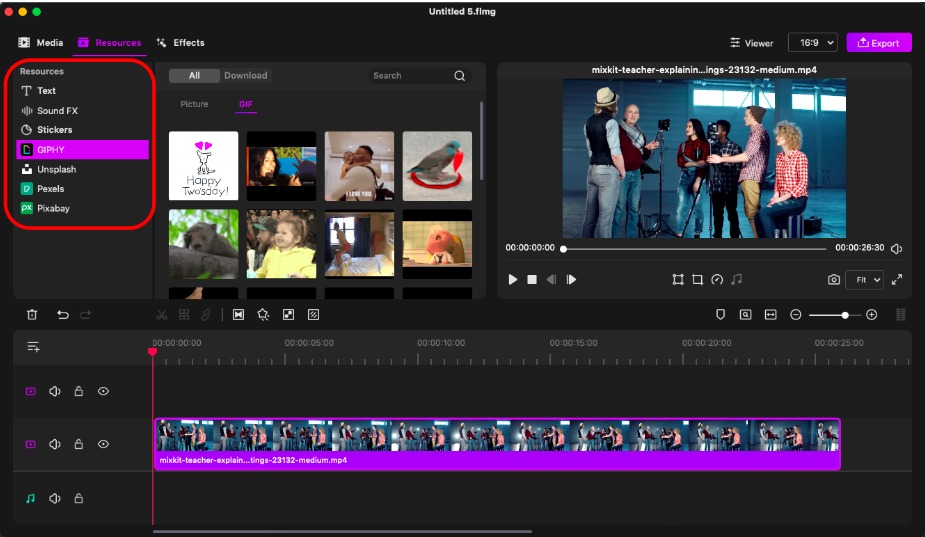
Task: Toggle the preview volume speaker icon
Action: [x=897, y=249]
